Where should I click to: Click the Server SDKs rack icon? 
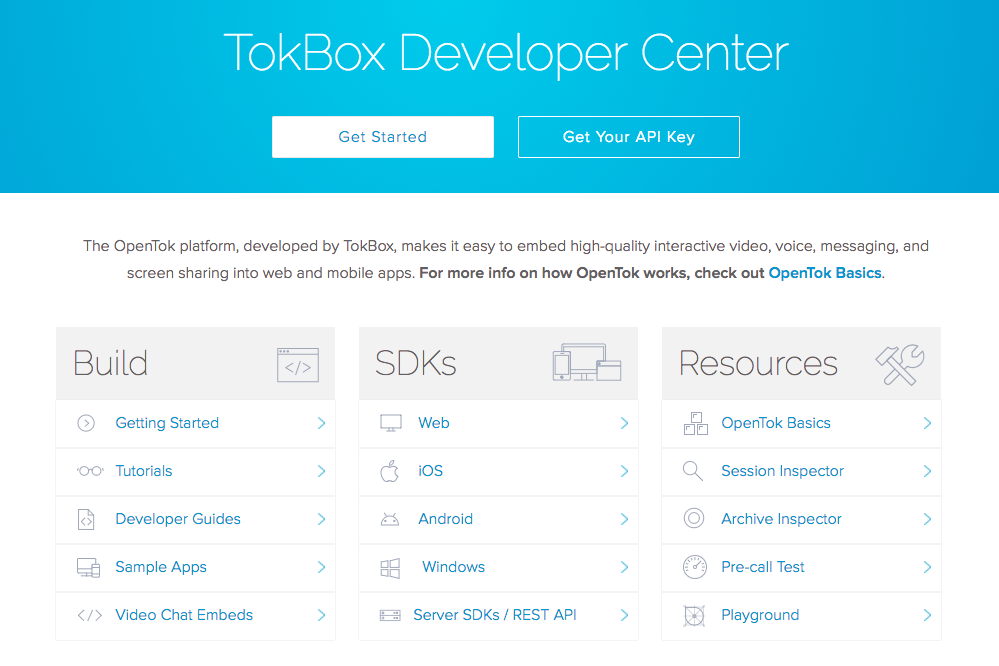click(390, 615)
